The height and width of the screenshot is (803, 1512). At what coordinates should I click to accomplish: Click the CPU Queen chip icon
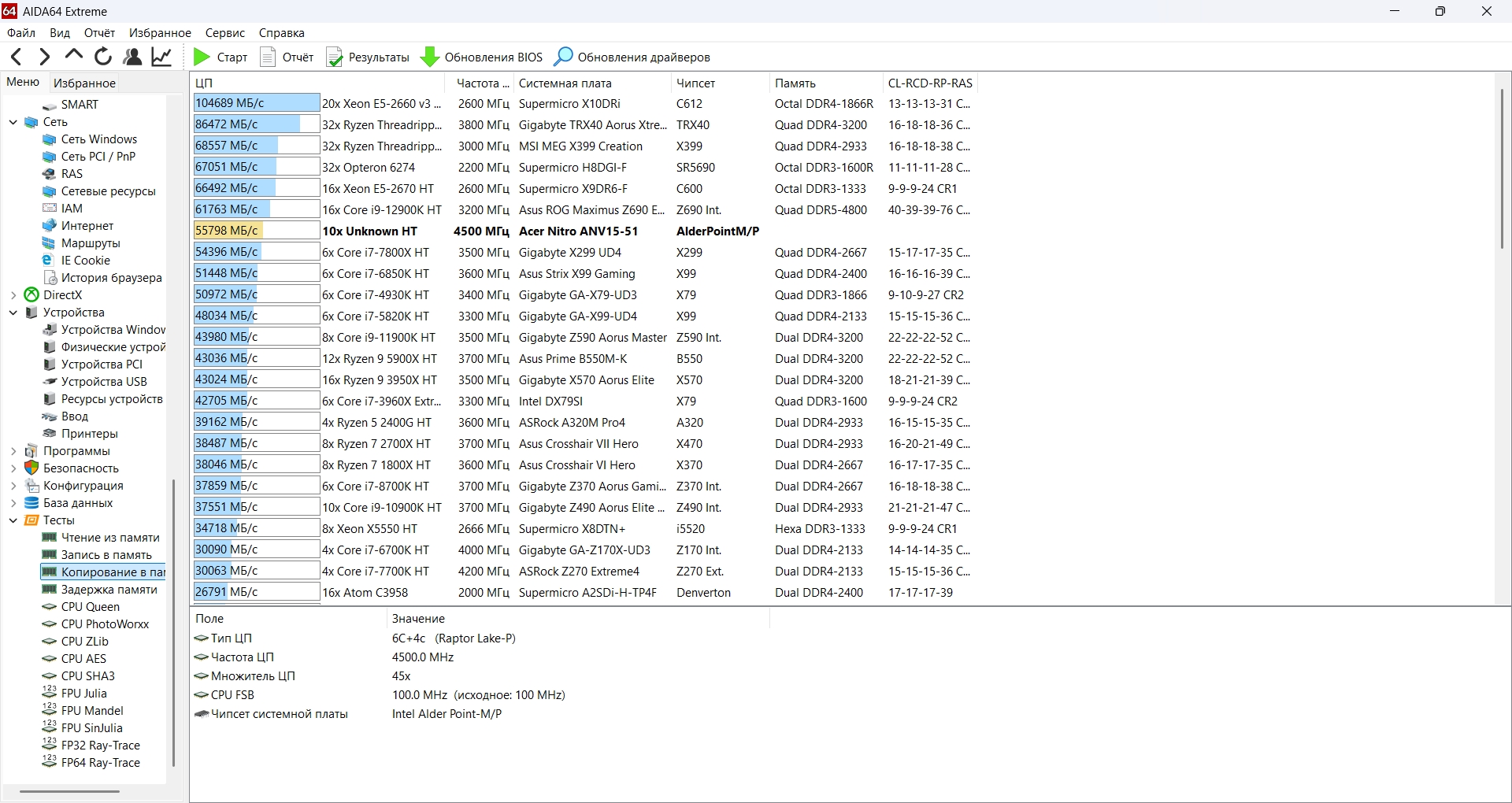coord(50,607)
